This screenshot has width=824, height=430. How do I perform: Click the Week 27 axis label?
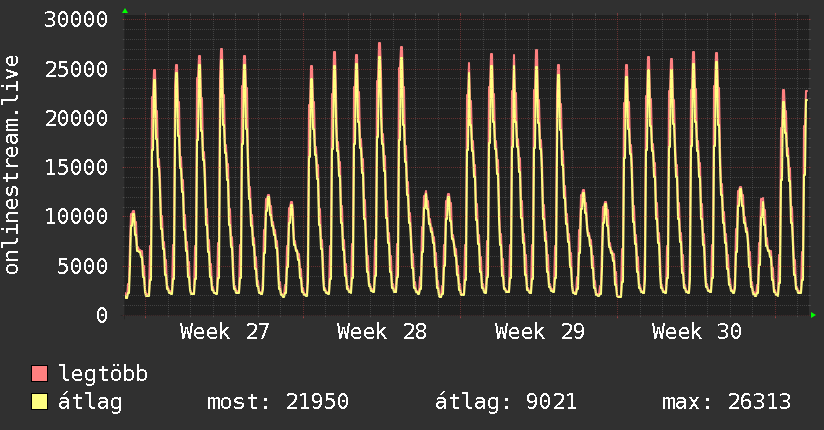tap(224, 332)
